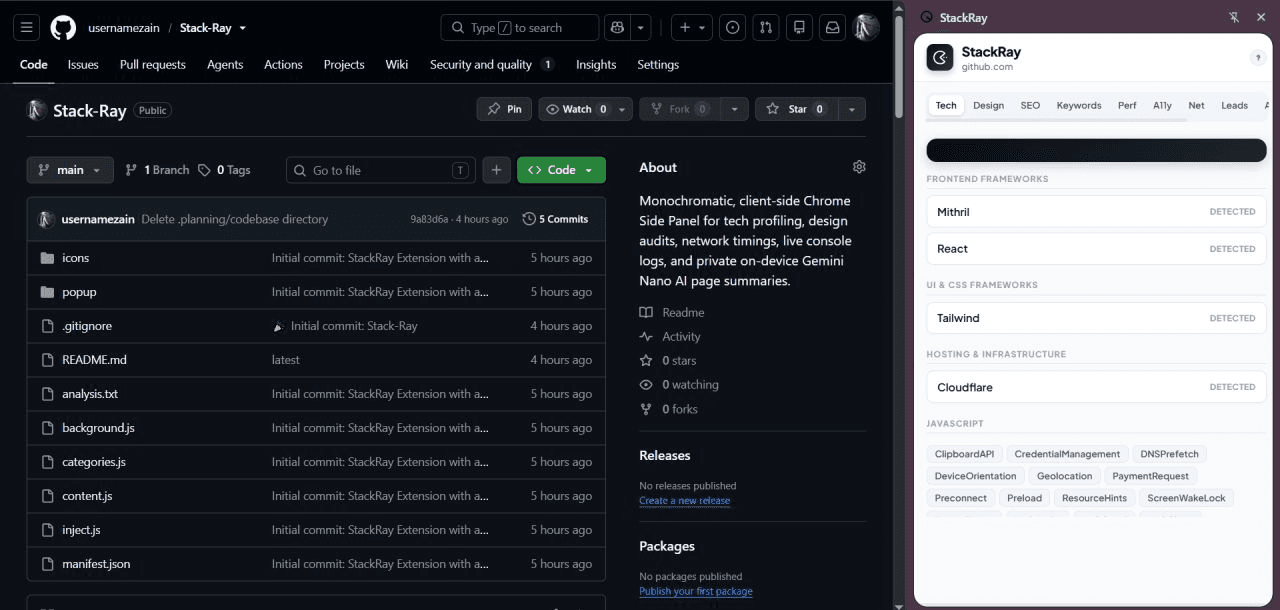Open the Copilot chat icon in header
This screenshot has height=610, width=1280.
point(617,28)
